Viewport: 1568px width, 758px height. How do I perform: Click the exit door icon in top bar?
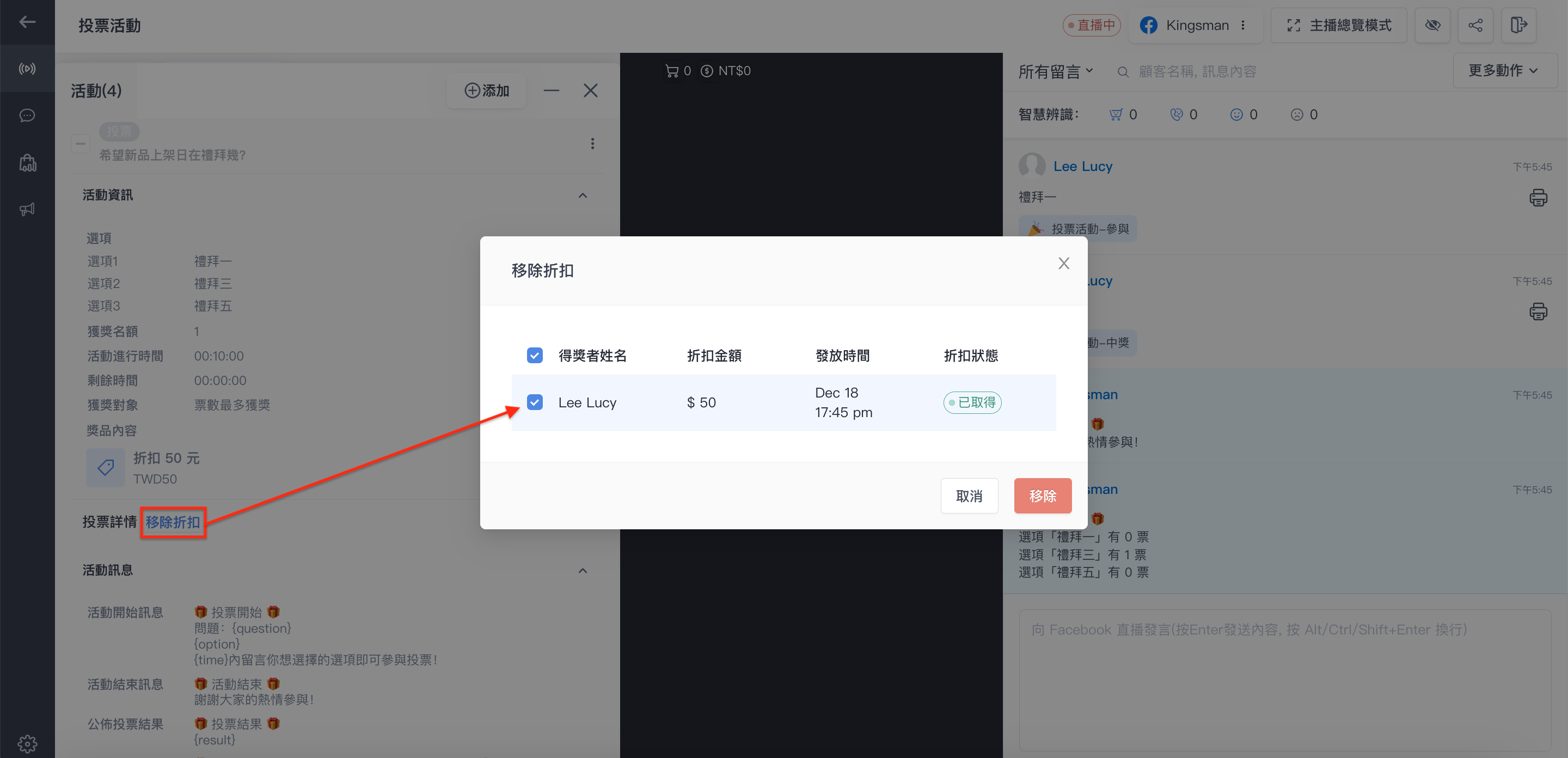point(1518,26)
